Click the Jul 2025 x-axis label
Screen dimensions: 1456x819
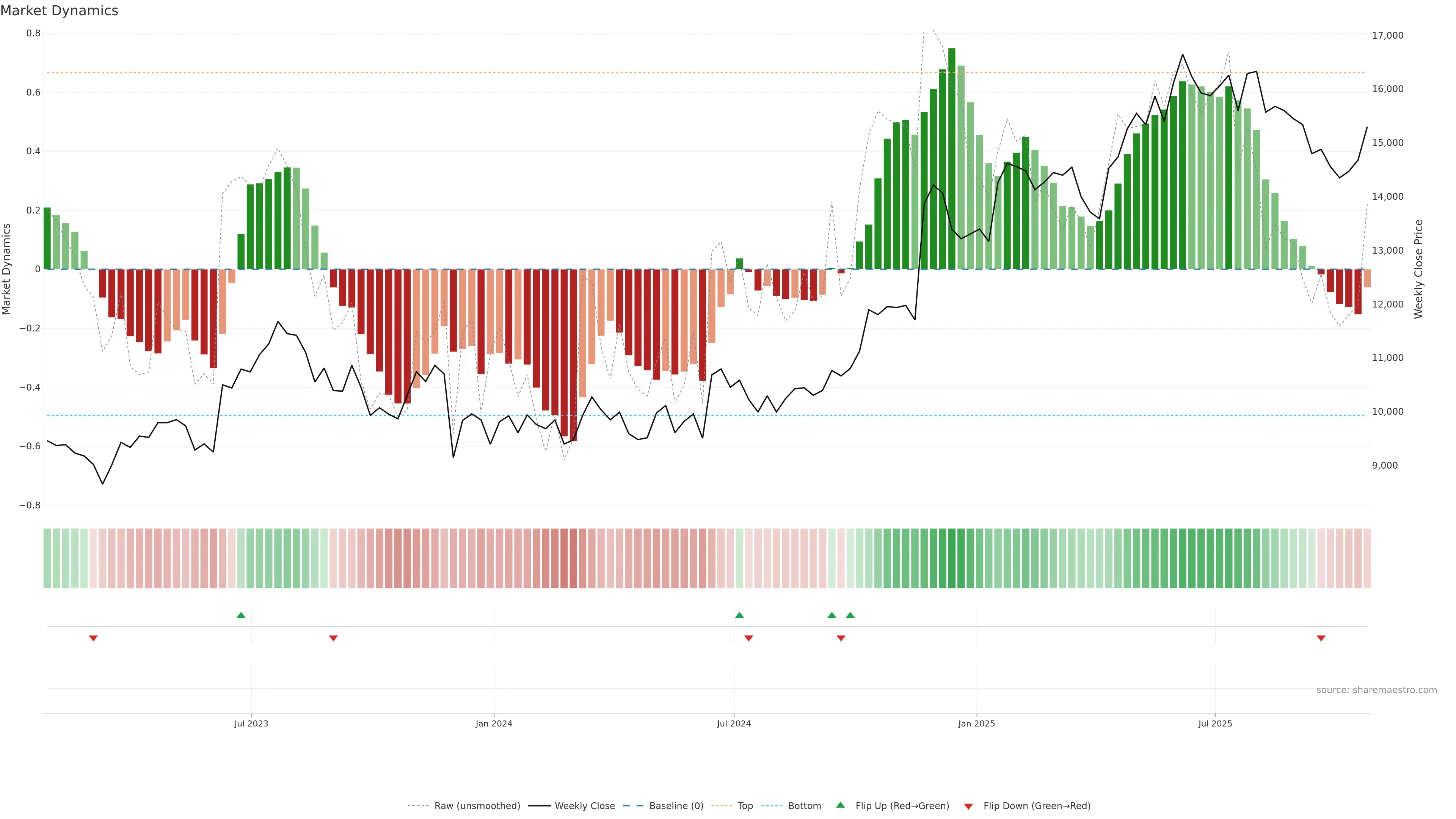1214,723
